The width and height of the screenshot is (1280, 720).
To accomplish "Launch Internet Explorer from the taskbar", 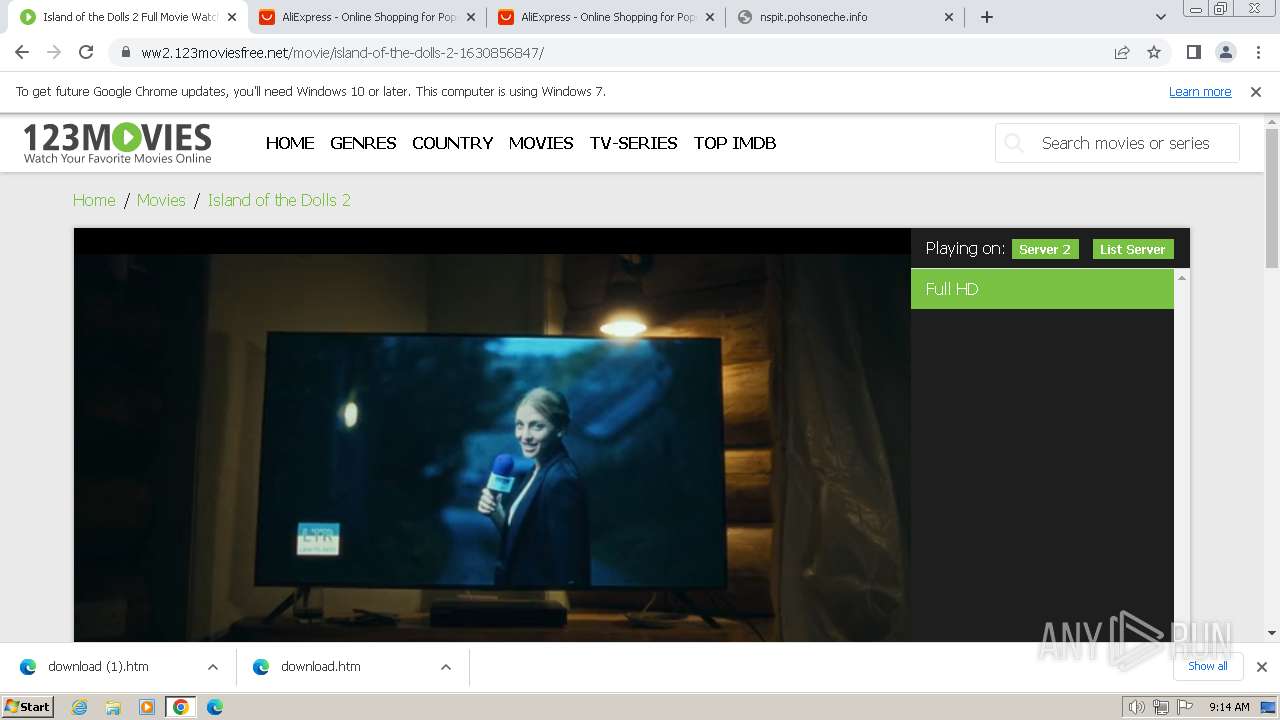I will click(80, 707).
